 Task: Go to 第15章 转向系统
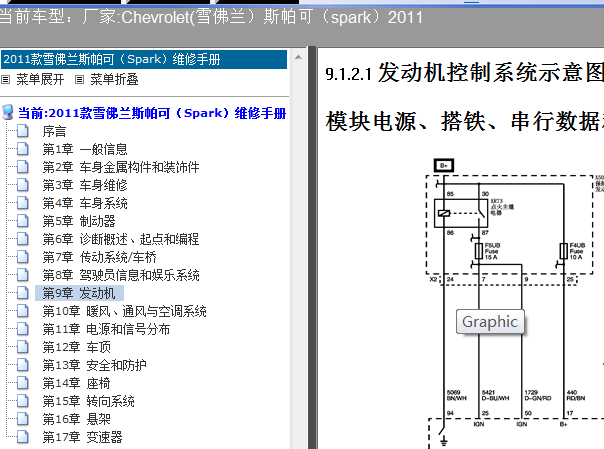89,401
